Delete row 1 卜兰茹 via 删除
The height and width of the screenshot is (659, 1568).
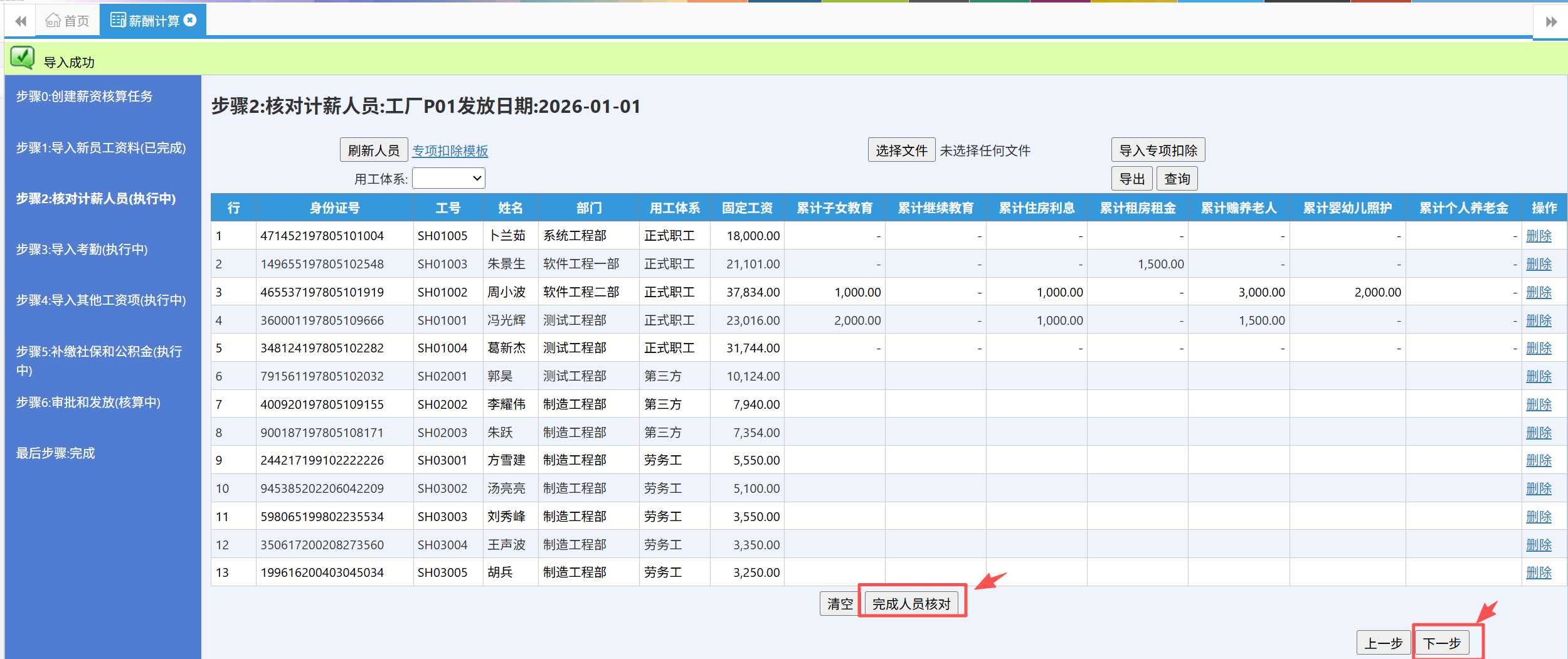(x=1539, y=236)
